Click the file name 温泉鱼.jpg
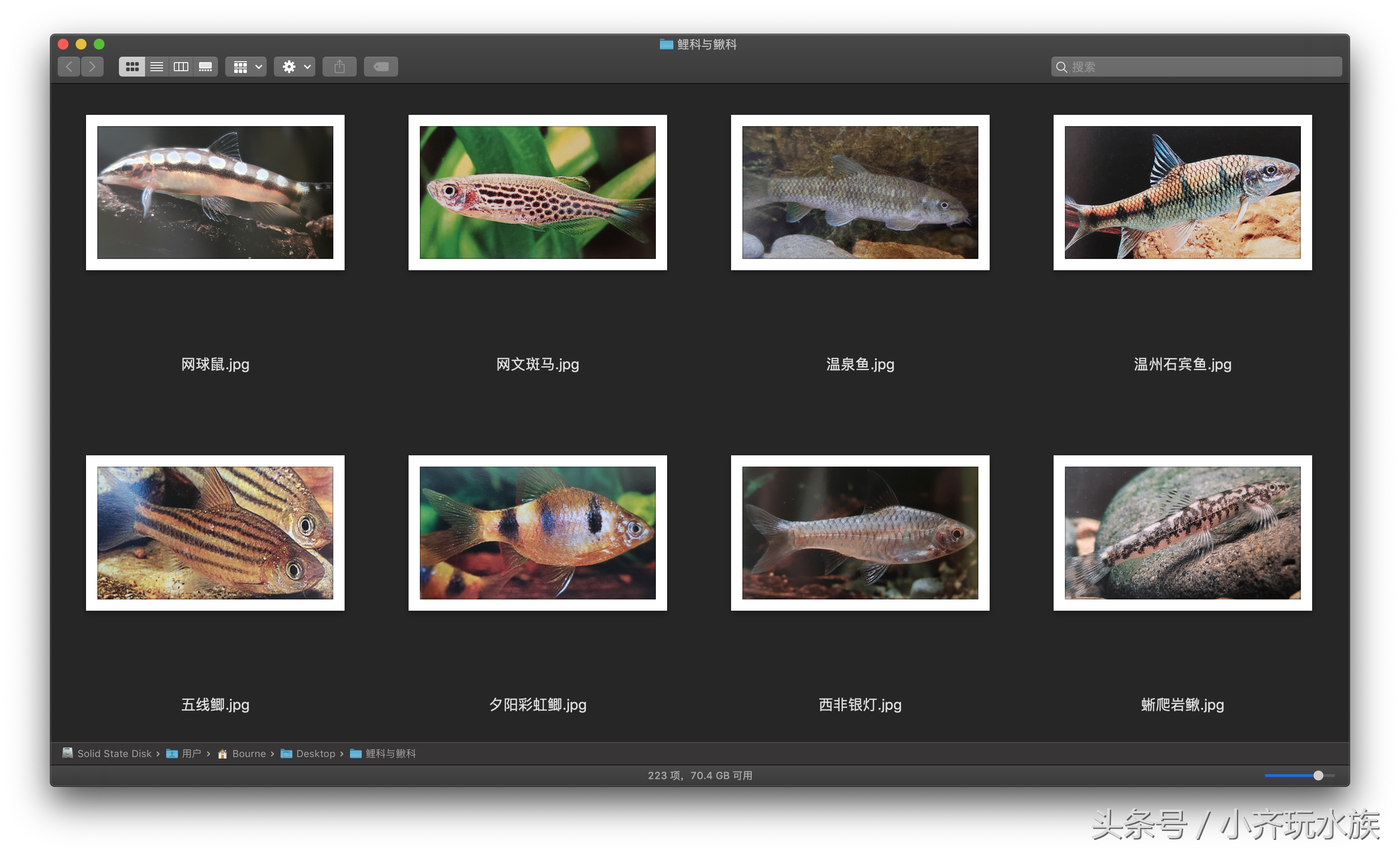1400x853 pixels. 860,365
